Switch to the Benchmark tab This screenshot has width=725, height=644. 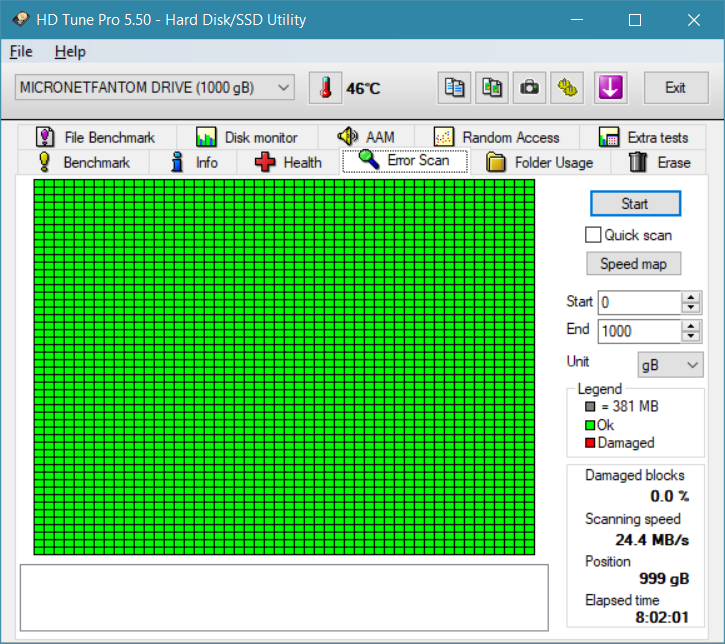[x=83, y=162]
